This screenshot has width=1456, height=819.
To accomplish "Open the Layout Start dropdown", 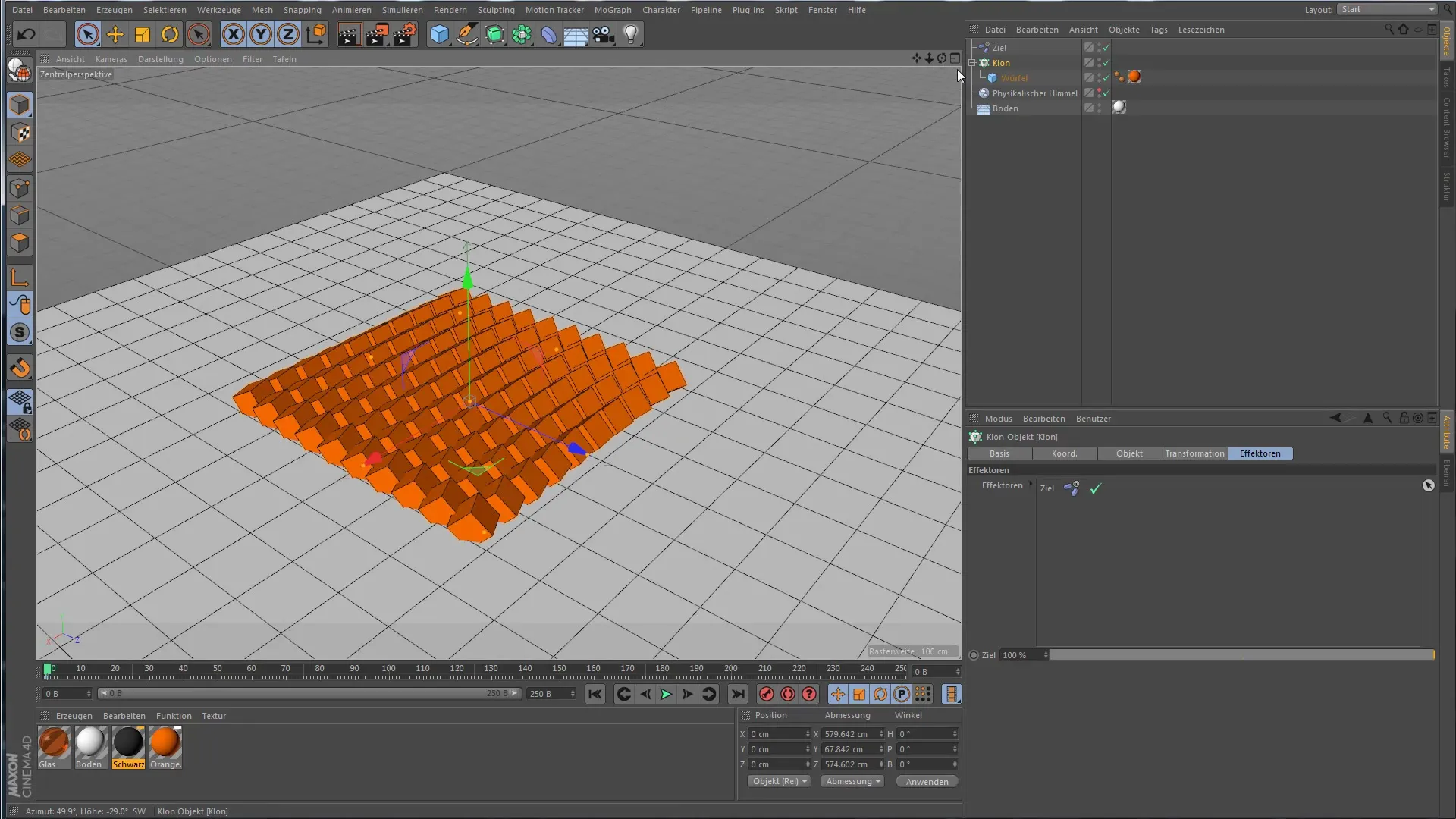I will 1387,9.
